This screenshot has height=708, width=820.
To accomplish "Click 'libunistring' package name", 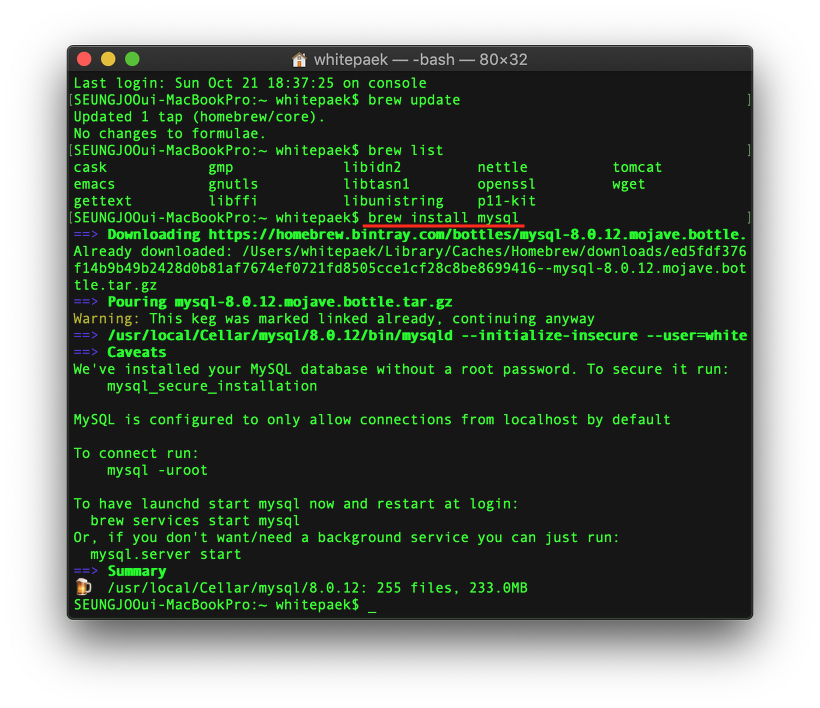I will click(393, 201).
